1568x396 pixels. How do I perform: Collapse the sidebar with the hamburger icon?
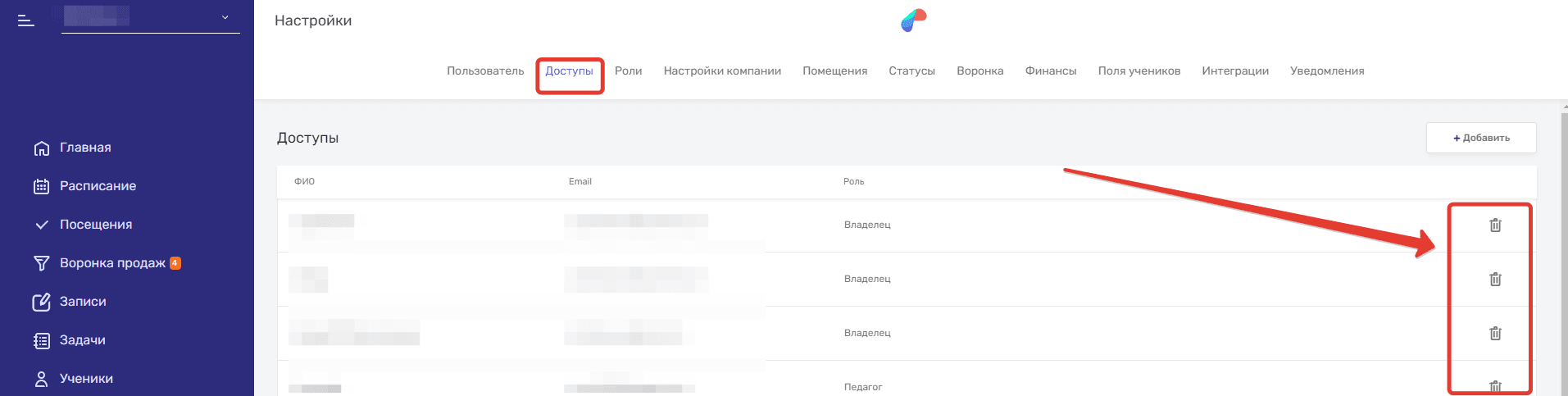click(x=26, y=20)
